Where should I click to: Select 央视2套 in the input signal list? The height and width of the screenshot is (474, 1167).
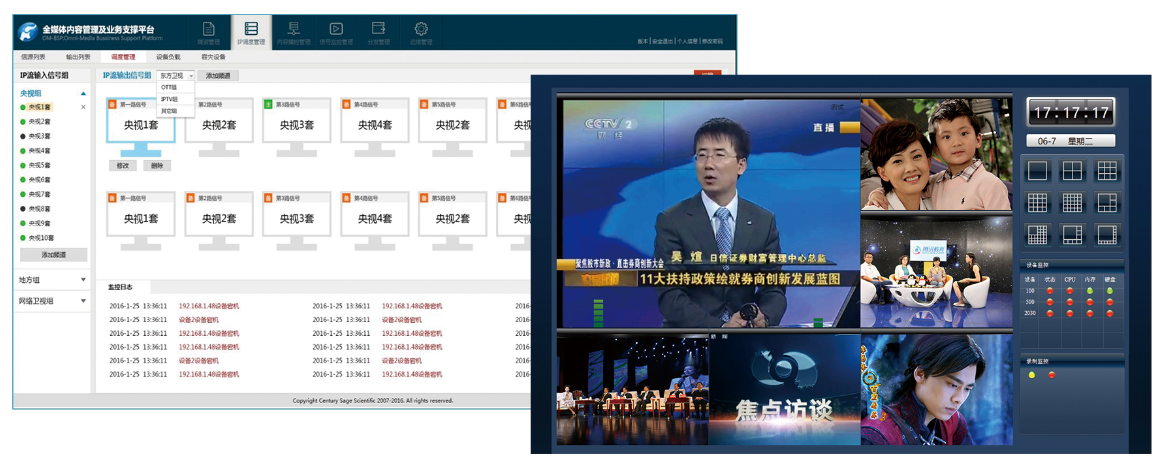pyautogui.click(x=39, y=121)
